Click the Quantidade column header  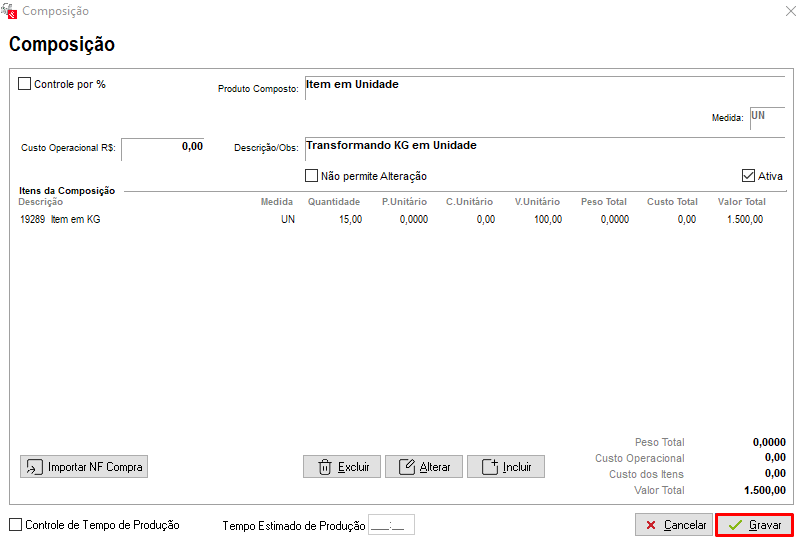[334, 202]
